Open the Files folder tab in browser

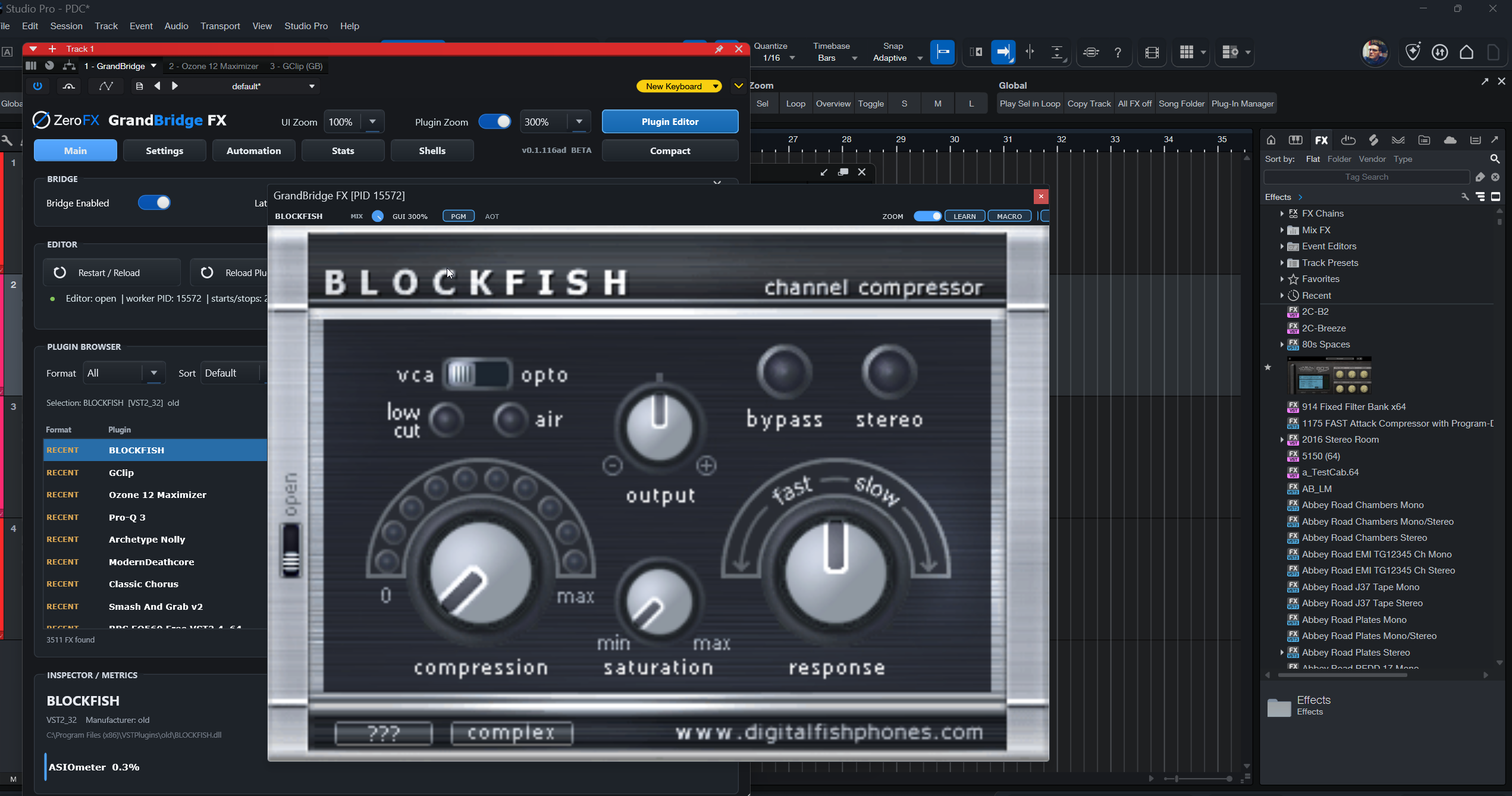[x=1424, y=140]
